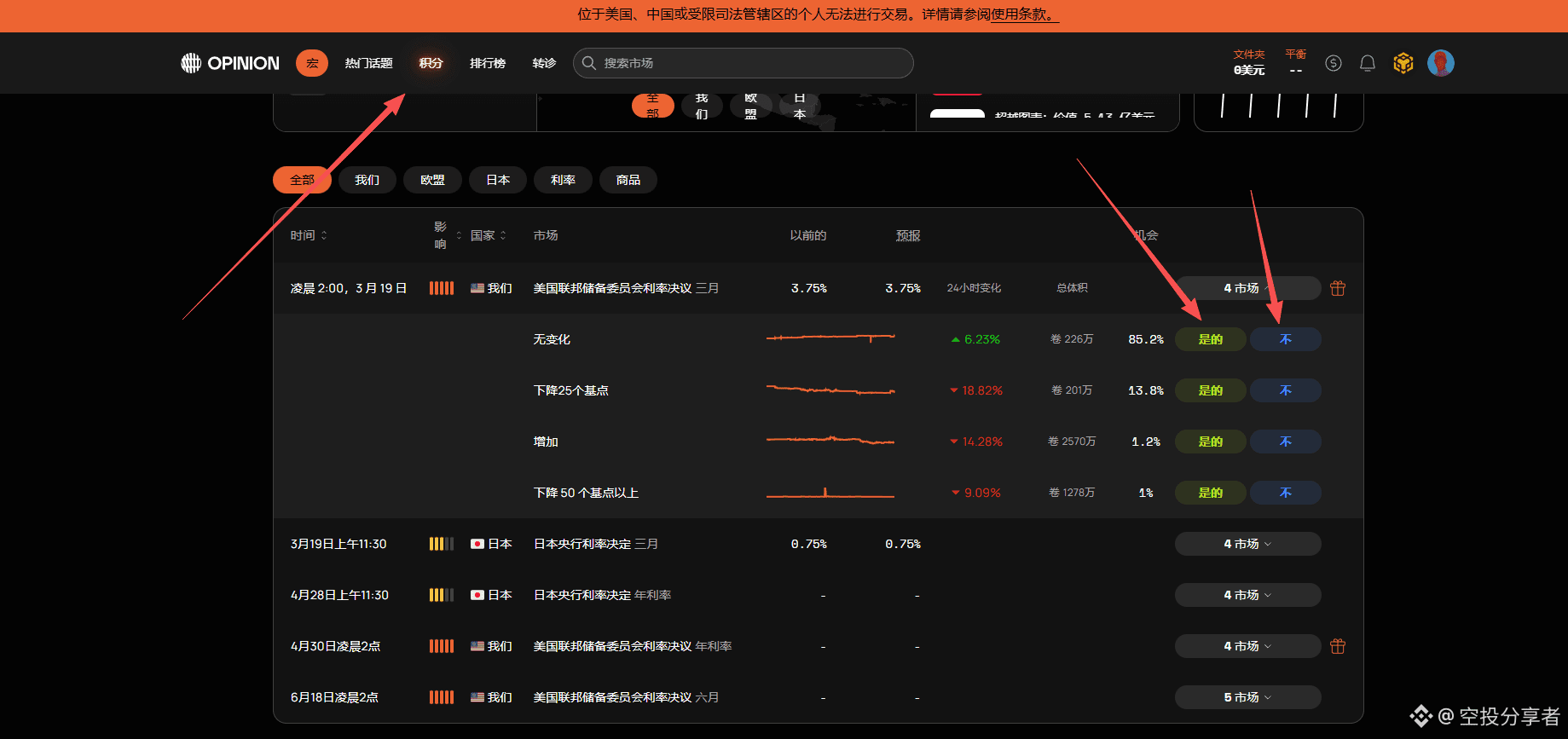Open the 使用条款 link in banner
This screenshot has width=1568, height=739.
1024,14
